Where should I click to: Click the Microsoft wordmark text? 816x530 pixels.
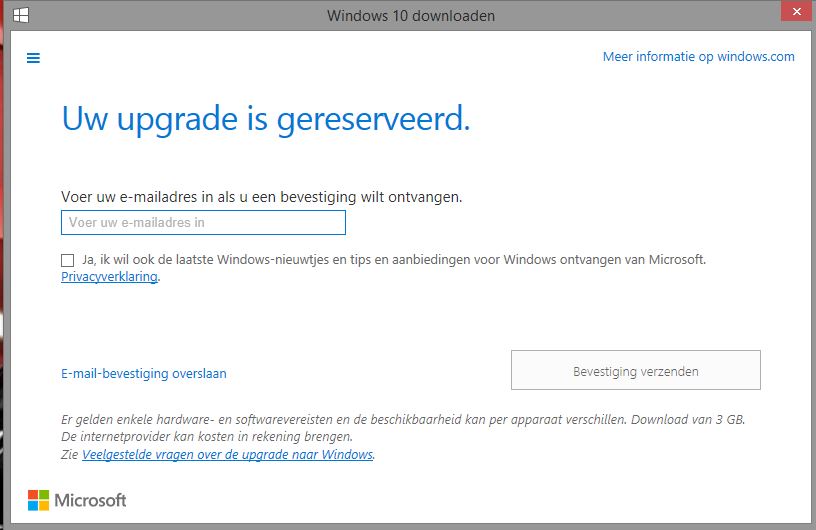click(x=90, y=500)
